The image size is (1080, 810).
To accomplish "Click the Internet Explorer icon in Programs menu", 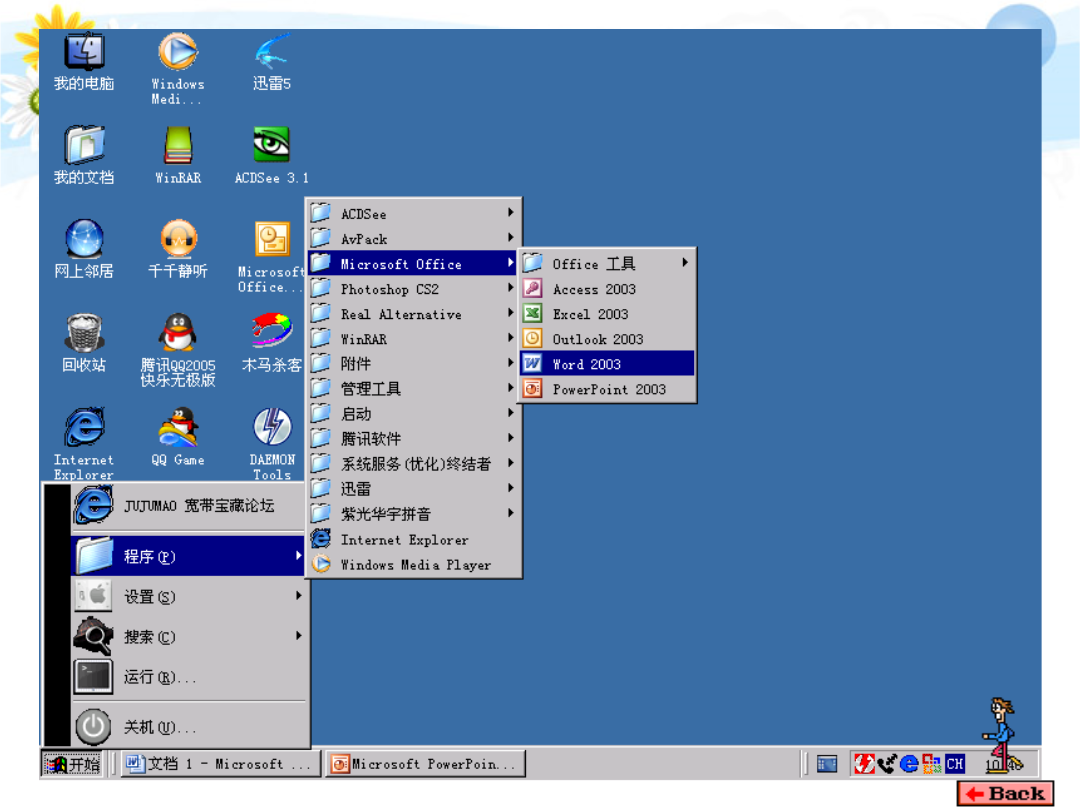I will 321,539.
